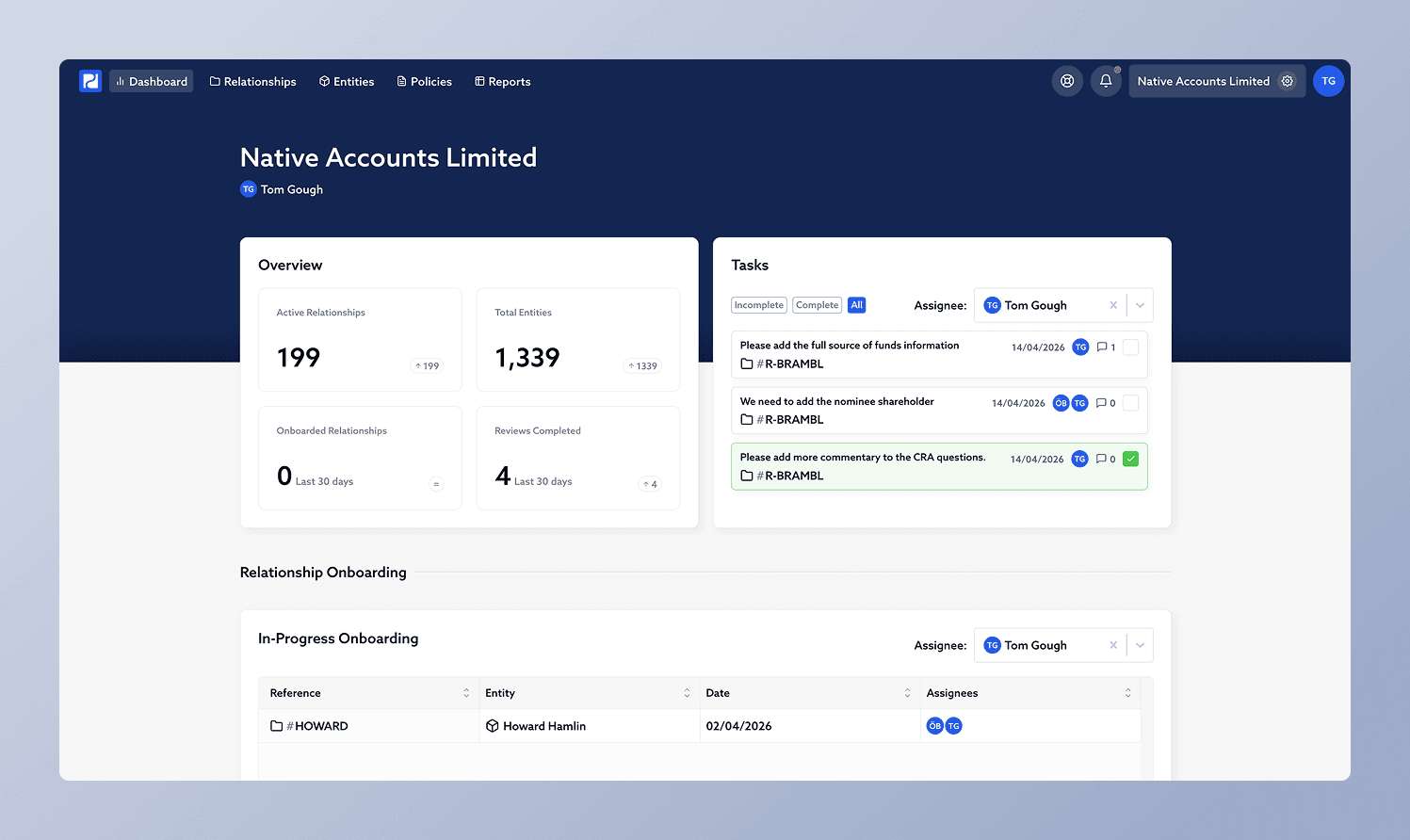
Task: Click Tom Gough avatar under company title
Action: [249, 189]
